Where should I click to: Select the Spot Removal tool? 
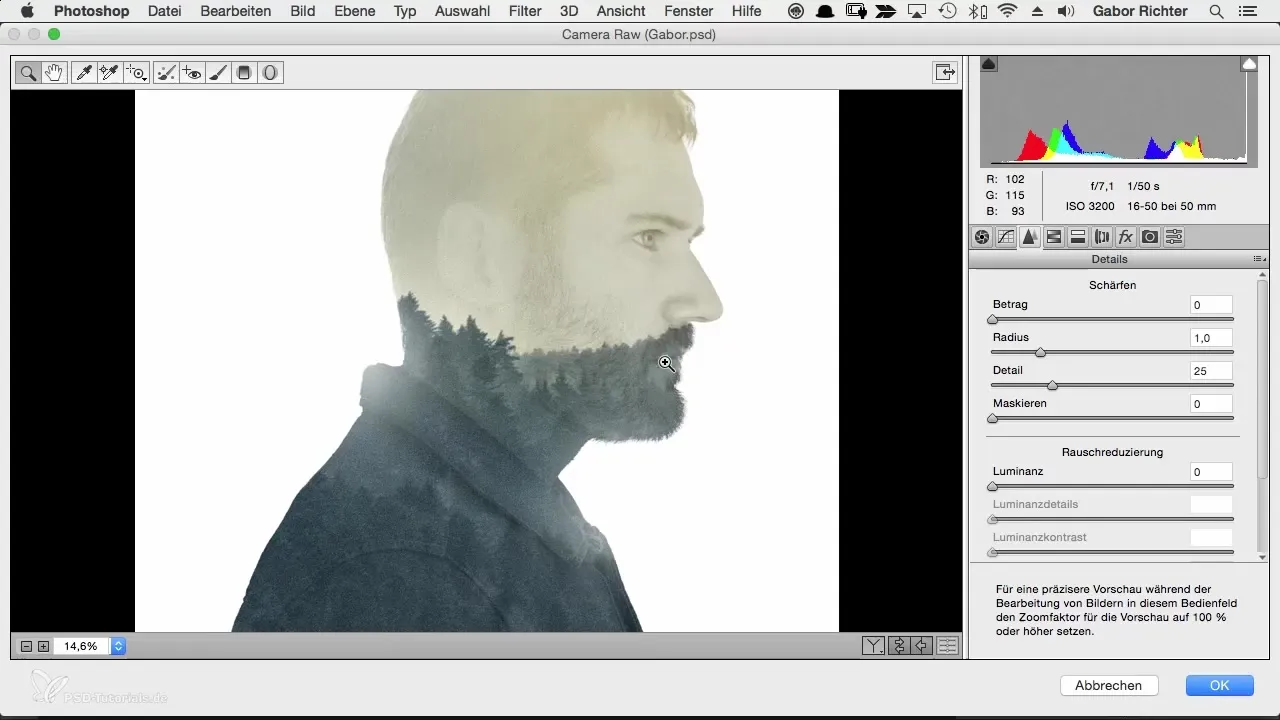click(167, 72)
